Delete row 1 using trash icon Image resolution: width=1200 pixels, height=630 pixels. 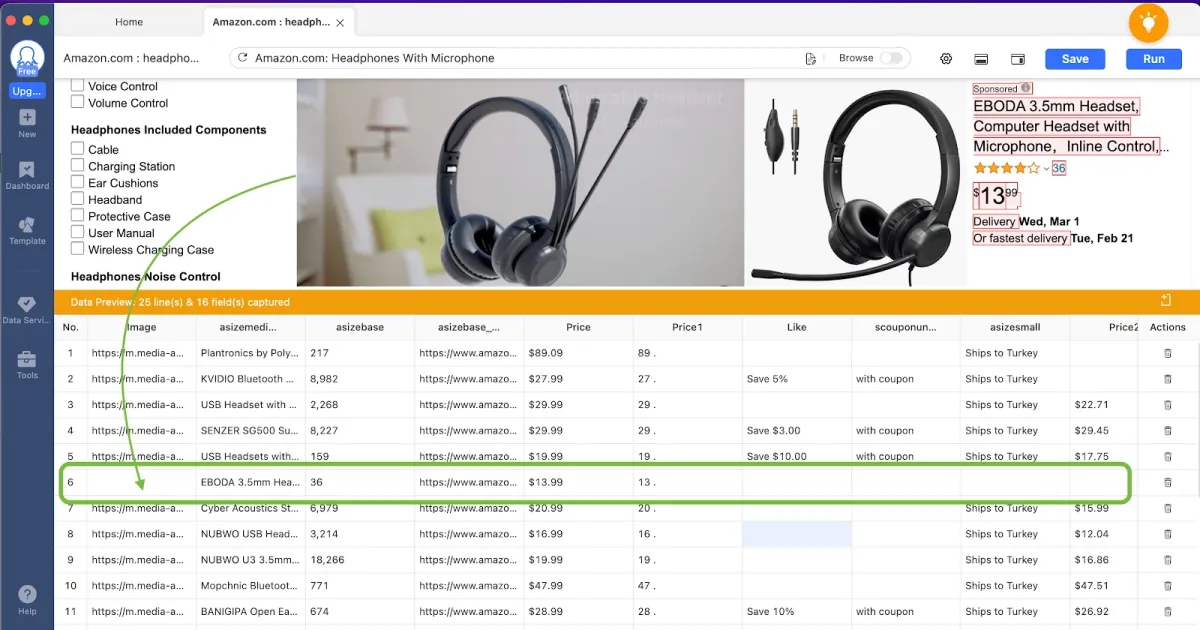1167,353
